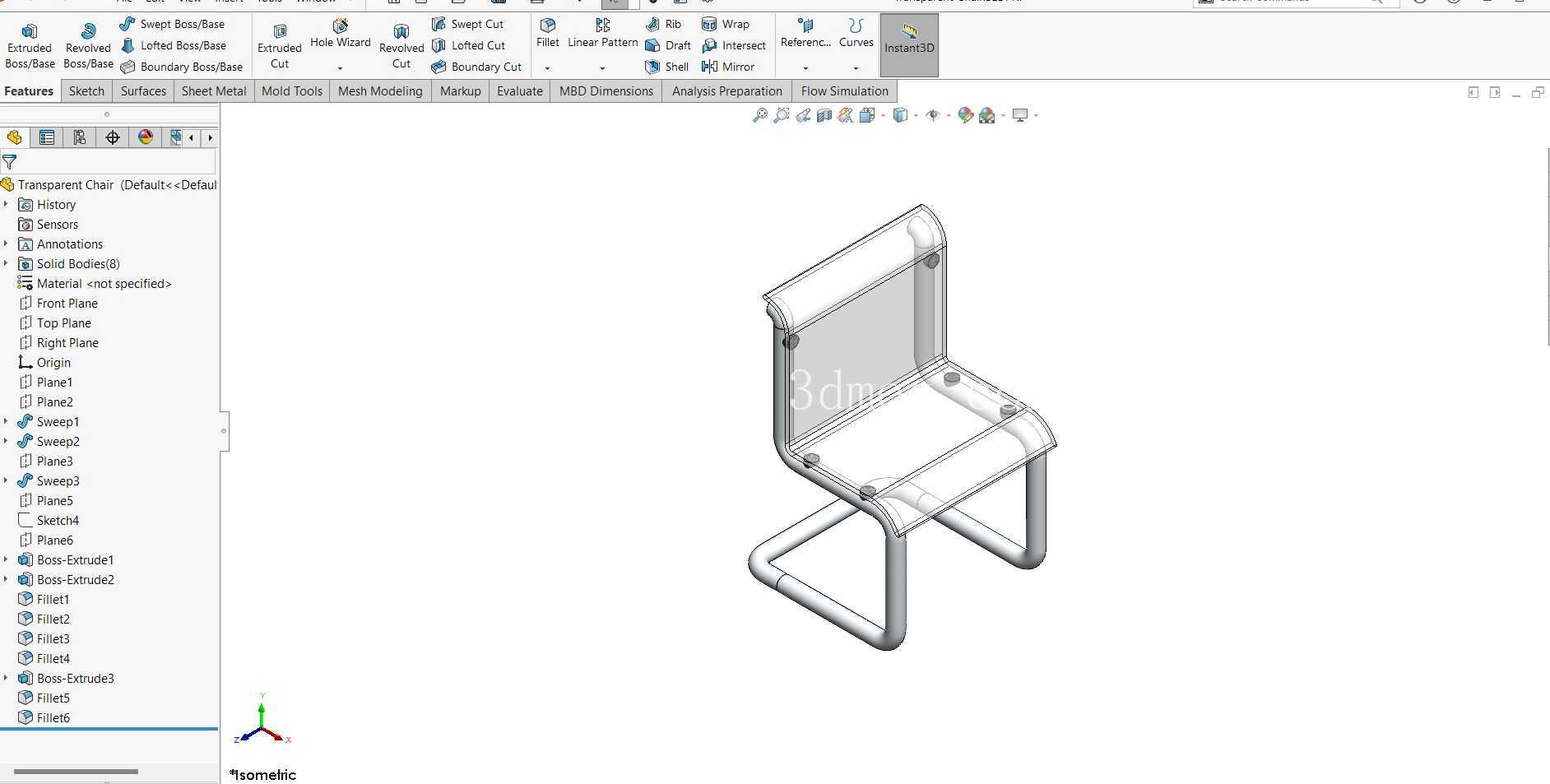Choose the Lofted Boss/Base command
Screen dimensions: 1550x784
click(173, 45)
